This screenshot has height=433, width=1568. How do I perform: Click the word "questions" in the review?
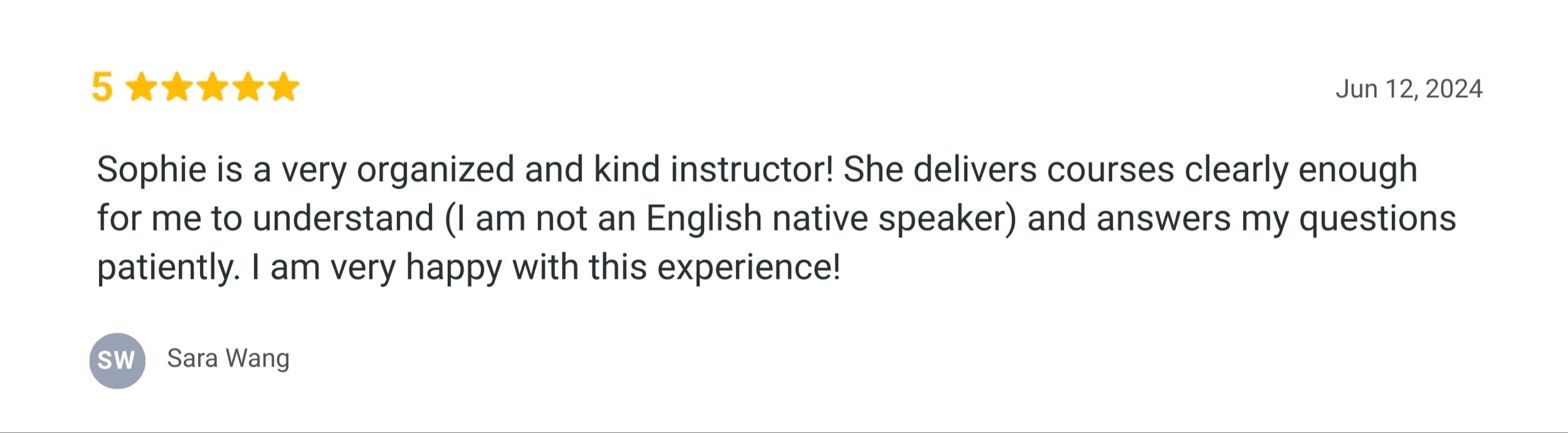tap(1377, 219)
